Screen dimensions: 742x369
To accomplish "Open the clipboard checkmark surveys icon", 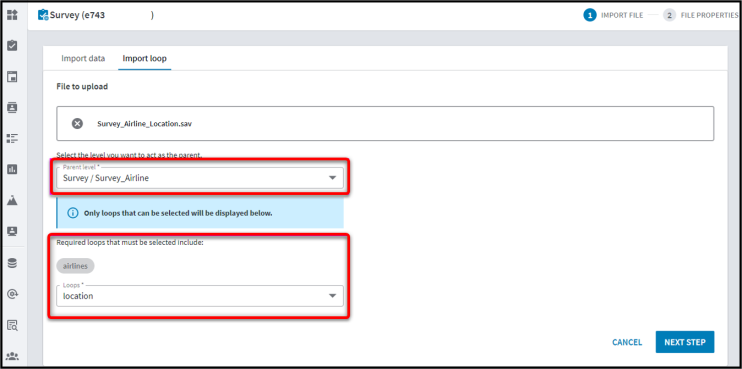I will (x=12, y=46).
